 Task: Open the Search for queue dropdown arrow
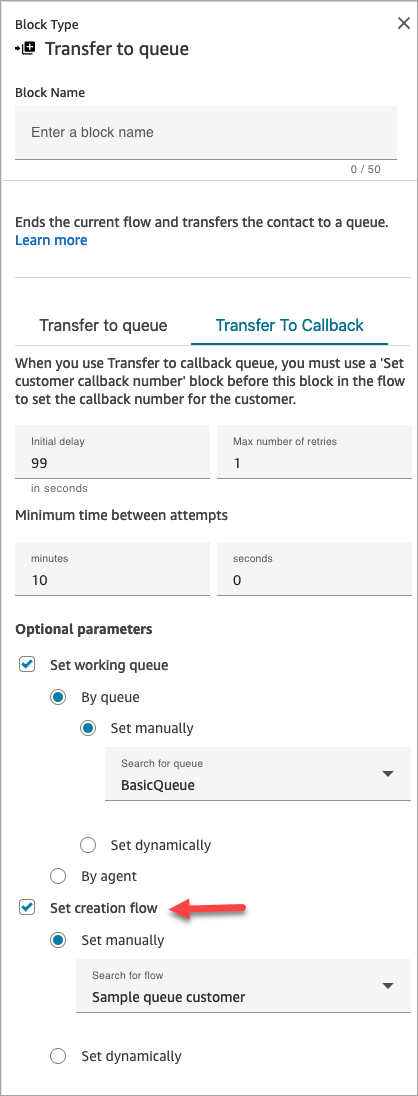[x=388, y=774]
